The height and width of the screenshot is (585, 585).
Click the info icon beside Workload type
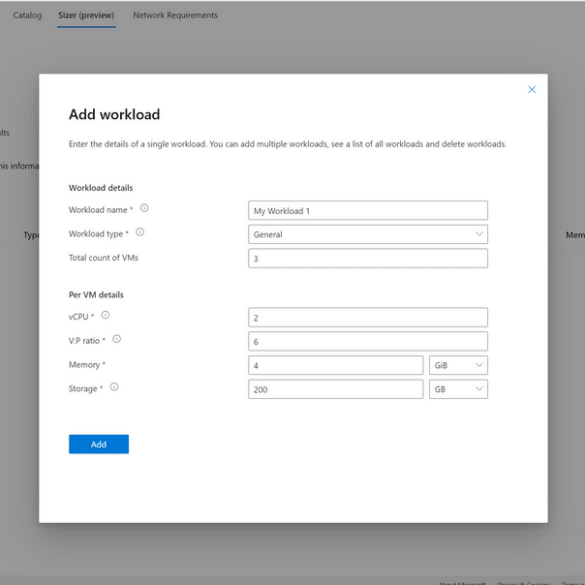pyautogui.click(x=140, y=232)
